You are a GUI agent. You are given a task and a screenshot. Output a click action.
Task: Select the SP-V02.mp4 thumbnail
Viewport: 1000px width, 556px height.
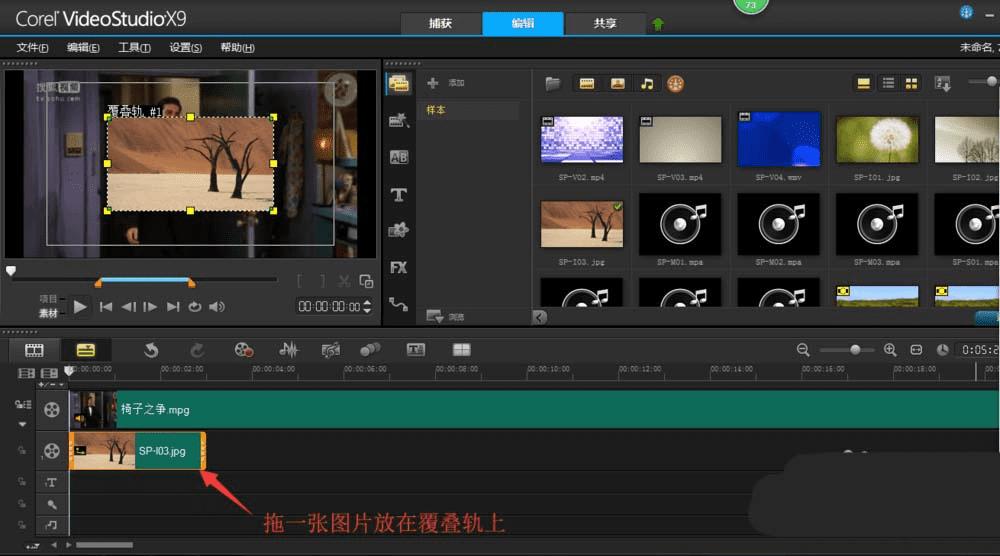tap(582, 139)
